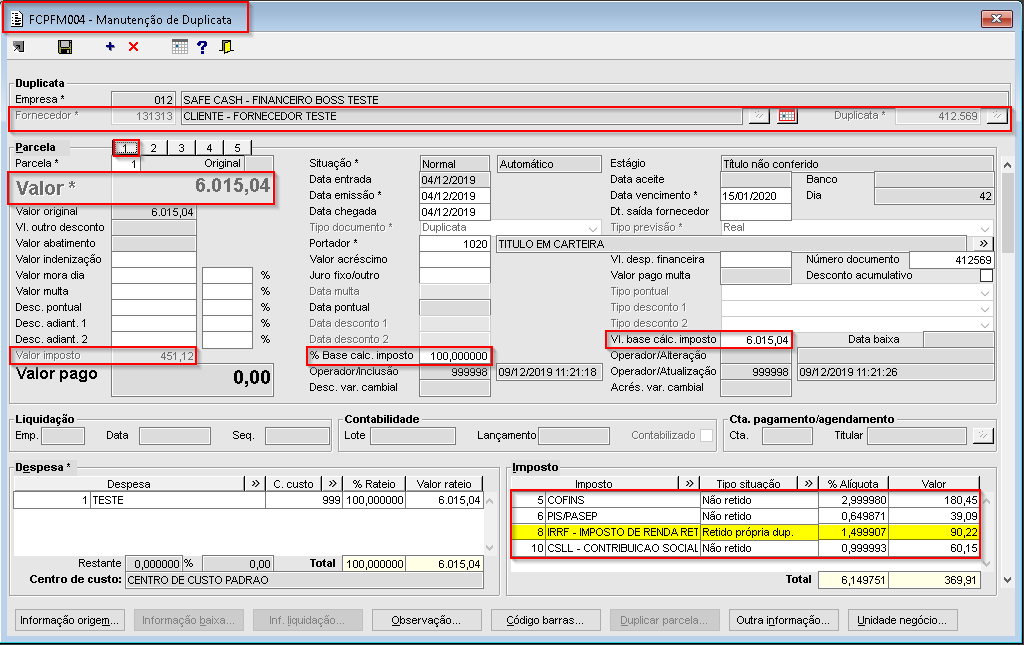Click the Informação baixa button

(x=188, y=620)
